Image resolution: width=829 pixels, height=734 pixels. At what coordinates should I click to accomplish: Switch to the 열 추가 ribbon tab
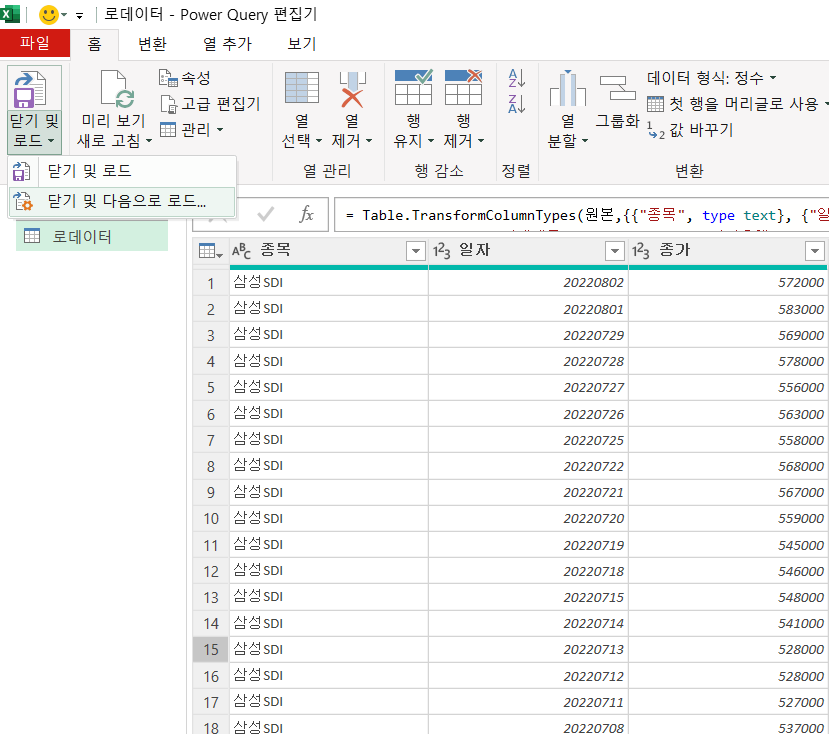[228, 44]
